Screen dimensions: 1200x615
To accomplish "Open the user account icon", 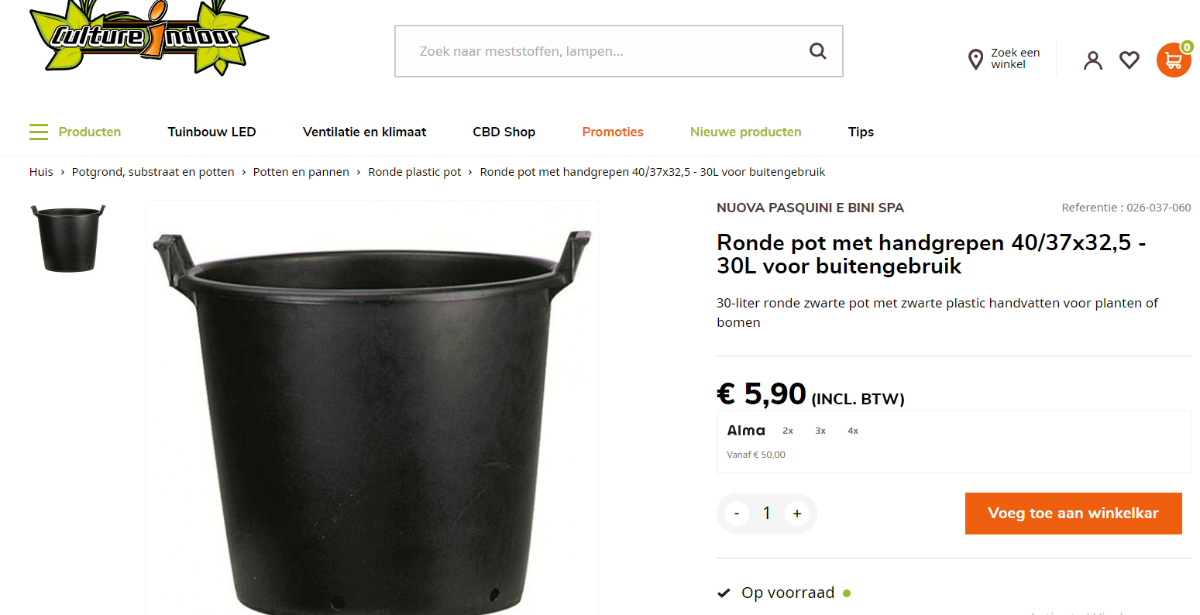I will [x=1093, y=60].
